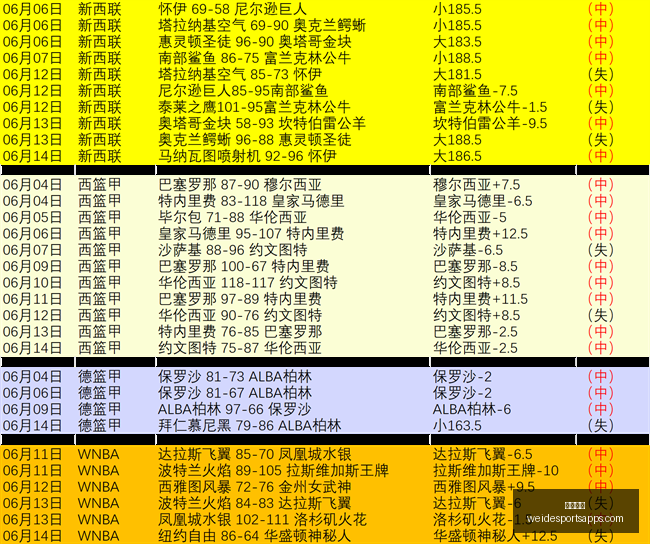650x544 pixels.
Task: Select pick cell 巴塞罗那-2.5
Action: (475, 332)
